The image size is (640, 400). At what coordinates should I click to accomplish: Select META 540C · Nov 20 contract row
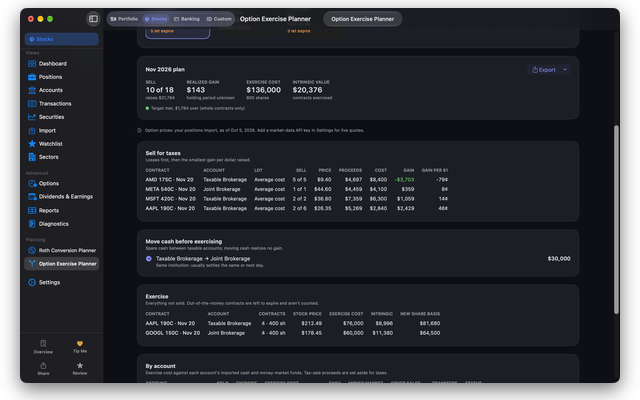pos(297,189)
